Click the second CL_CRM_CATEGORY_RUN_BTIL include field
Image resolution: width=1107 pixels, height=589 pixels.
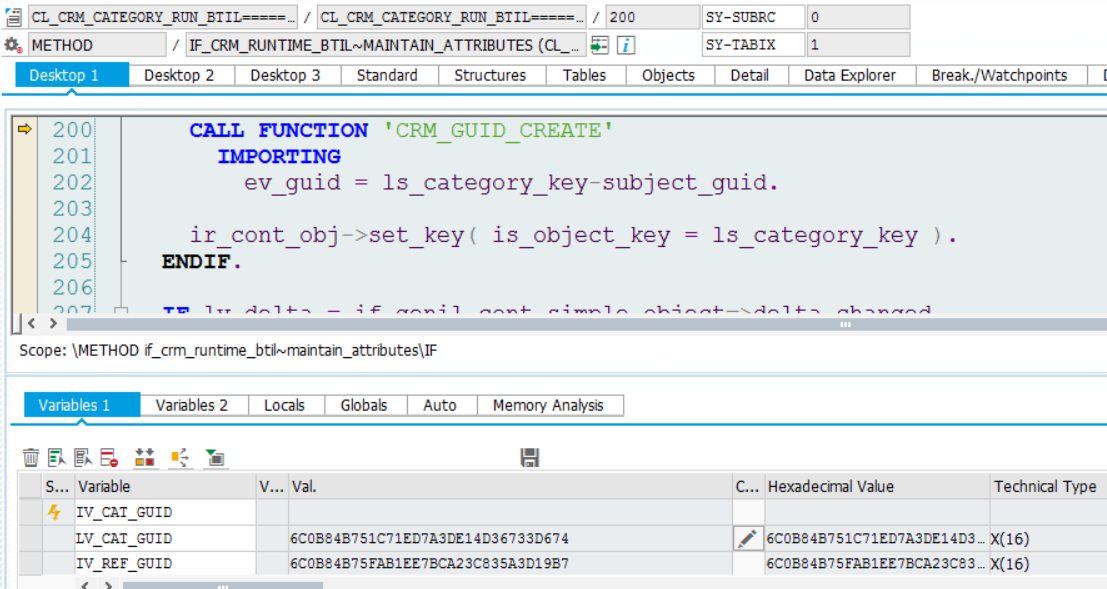click(x=451, y=17)
